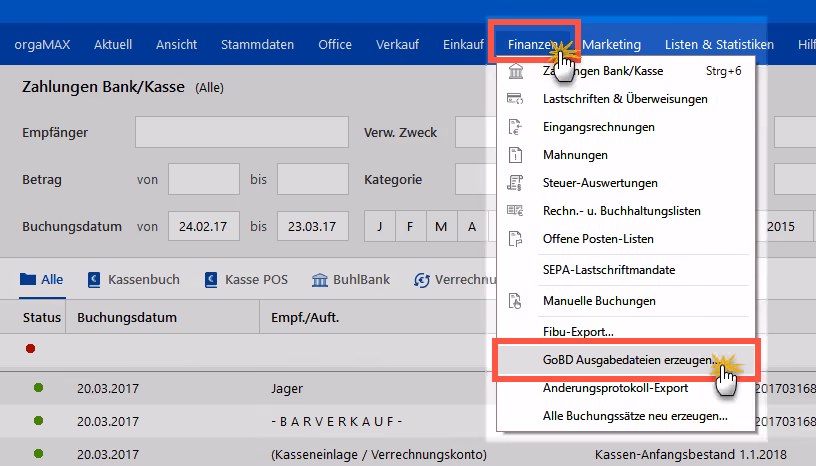816x466 pixels.
Task: Click the green status dot for Jager
Action: pyautogui.click(x=38, y=388)
